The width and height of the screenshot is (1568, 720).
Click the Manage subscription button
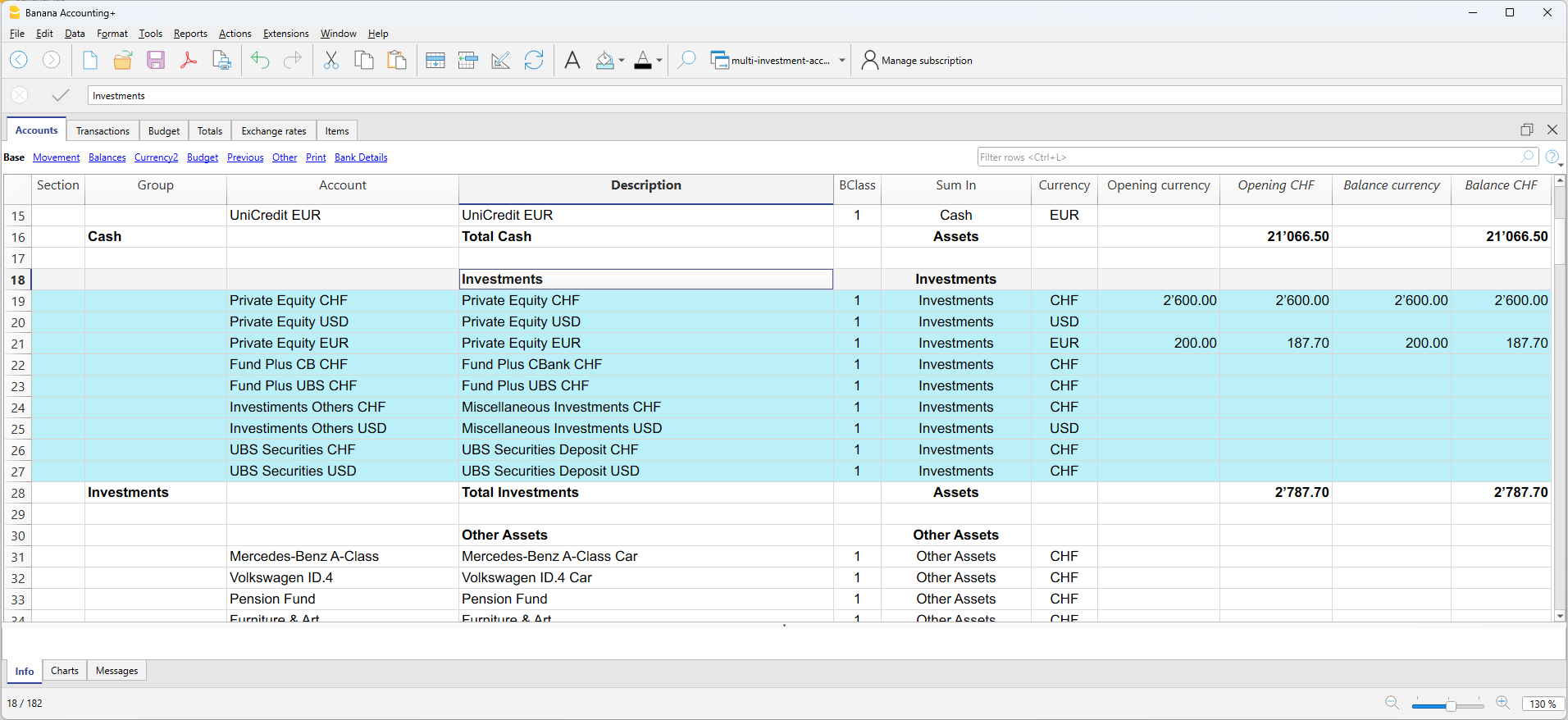tap(917, 61)
